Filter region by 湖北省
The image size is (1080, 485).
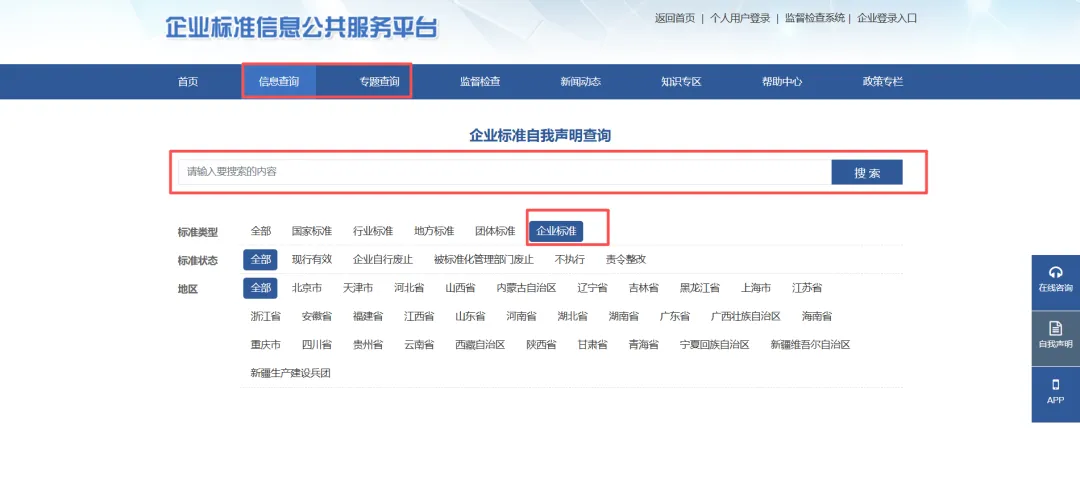tap(572, 316)
